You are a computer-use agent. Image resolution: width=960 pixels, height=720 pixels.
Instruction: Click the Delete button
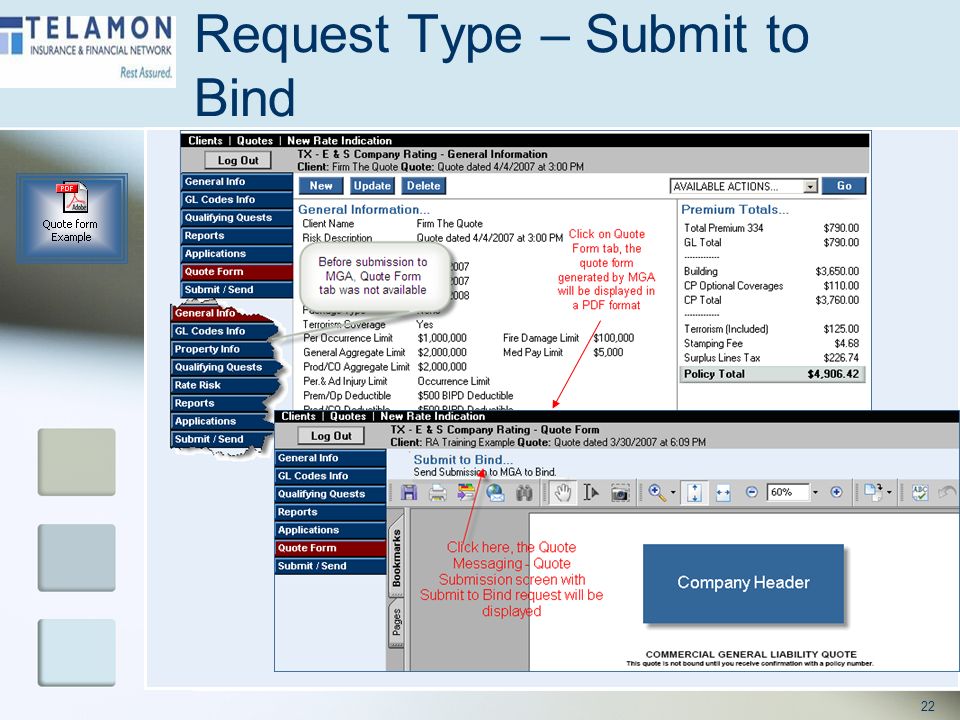423,186
